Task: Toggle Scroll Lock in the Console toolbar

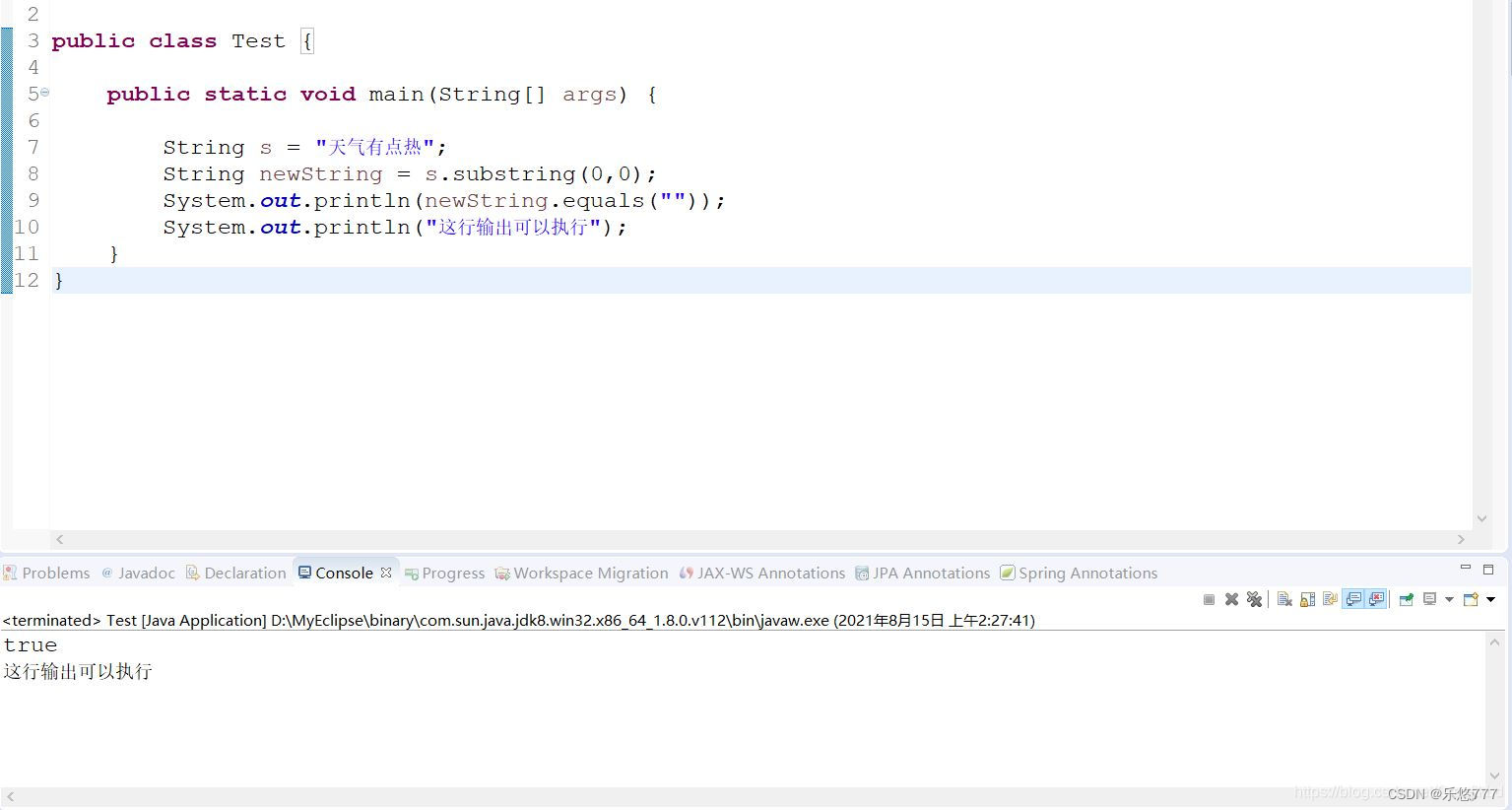Action: tap(1307, 599)
